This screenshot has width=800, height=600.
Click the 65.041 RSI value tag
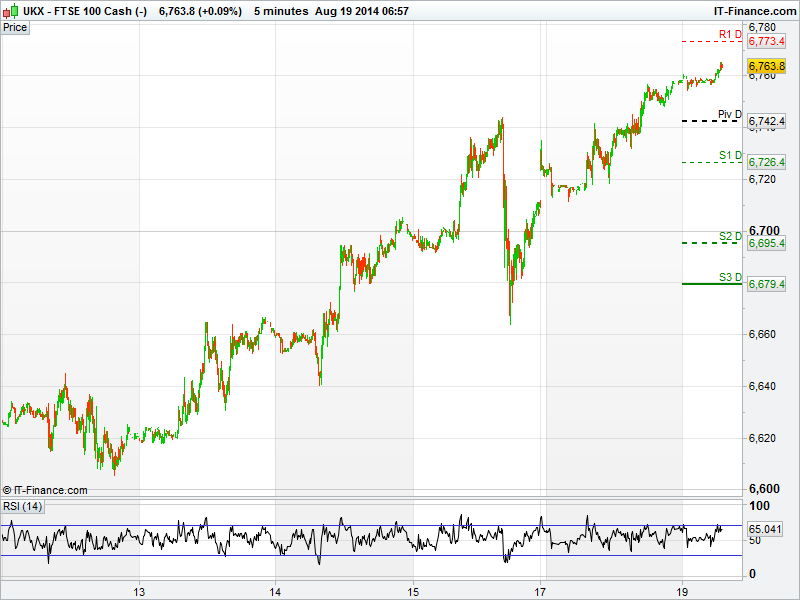pyautogui.click(x=766, y=528)
